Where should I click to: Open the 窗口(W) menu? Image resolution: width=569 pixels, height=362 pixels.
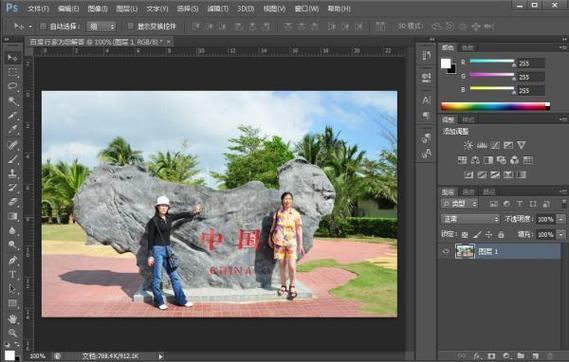point(307,8)
